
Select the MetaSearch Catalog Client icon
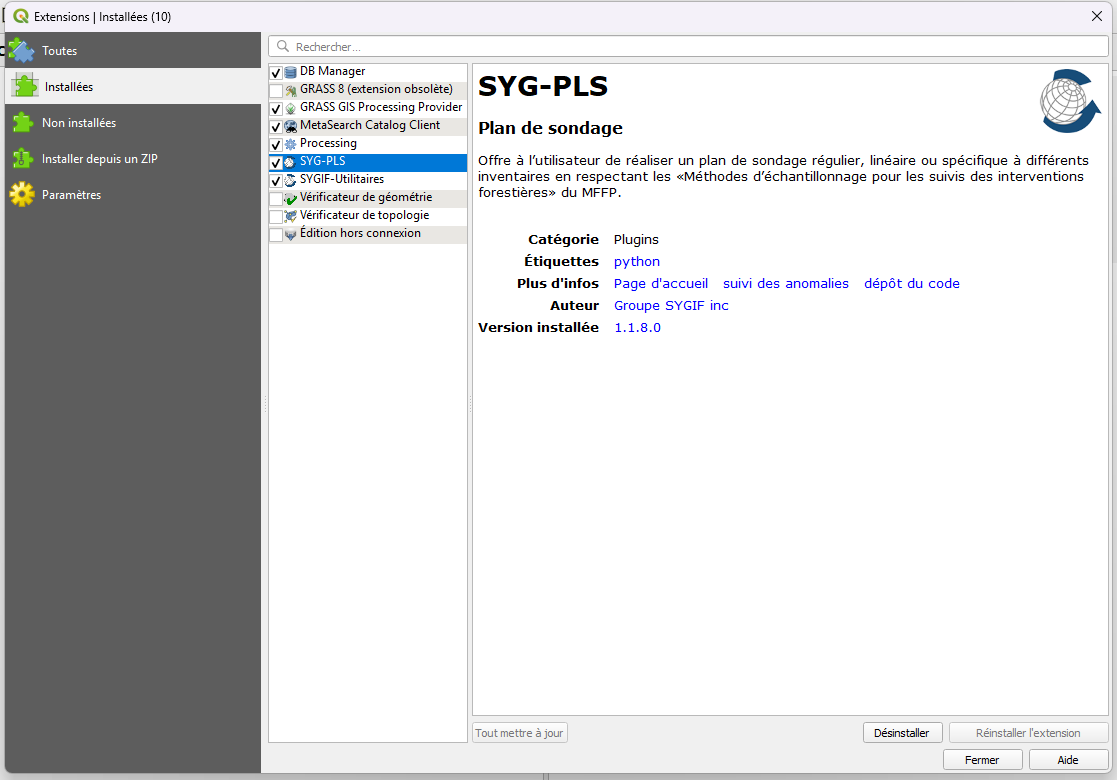291,126
